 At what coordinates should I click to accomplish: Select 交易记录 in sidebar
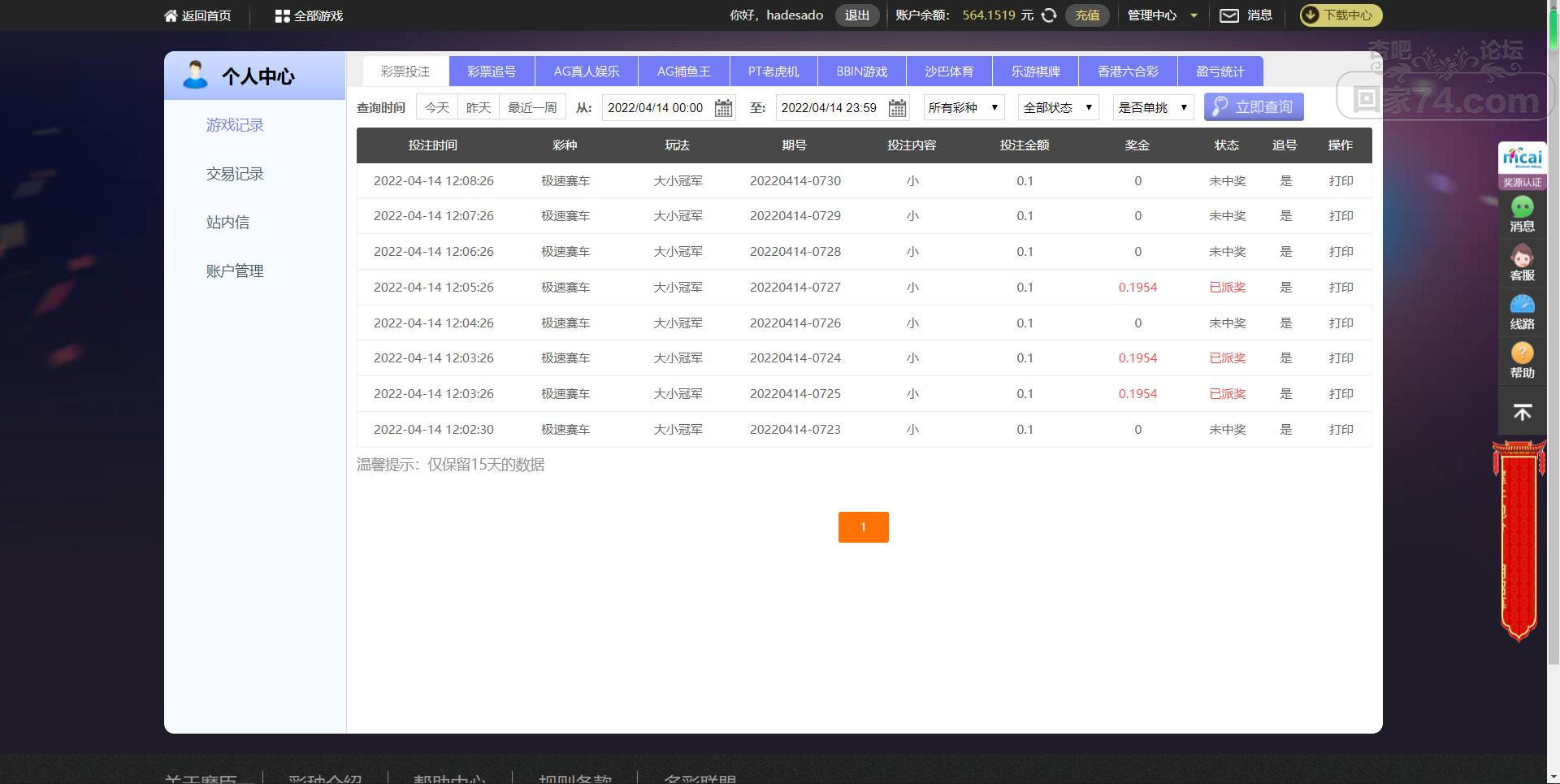[235, 174]
